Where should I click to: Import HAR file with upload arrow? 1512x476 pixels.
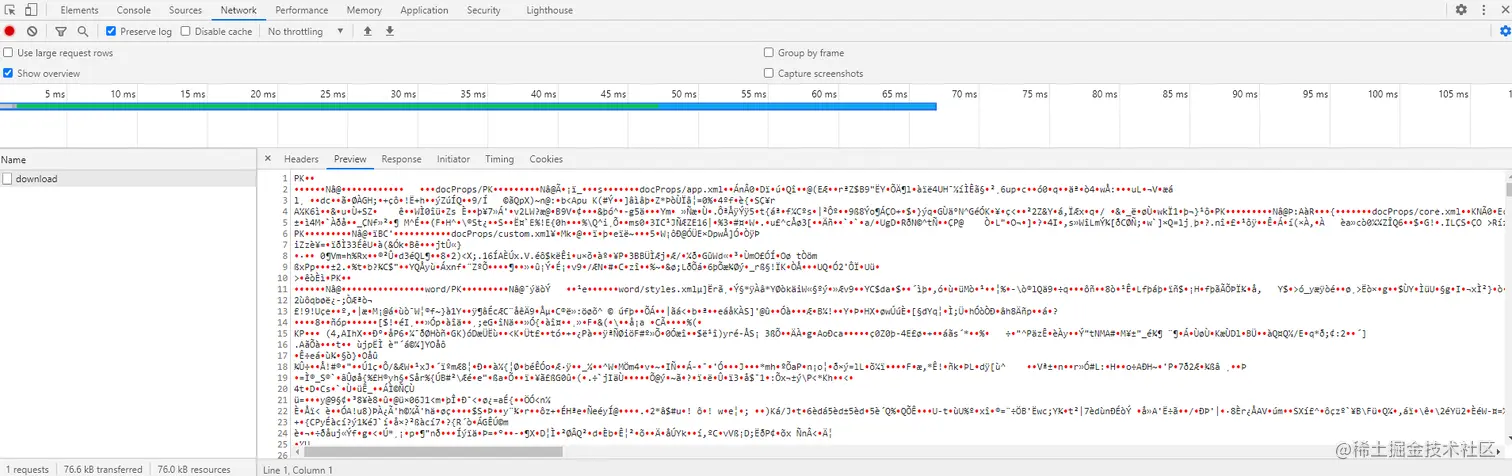(367, 32)
